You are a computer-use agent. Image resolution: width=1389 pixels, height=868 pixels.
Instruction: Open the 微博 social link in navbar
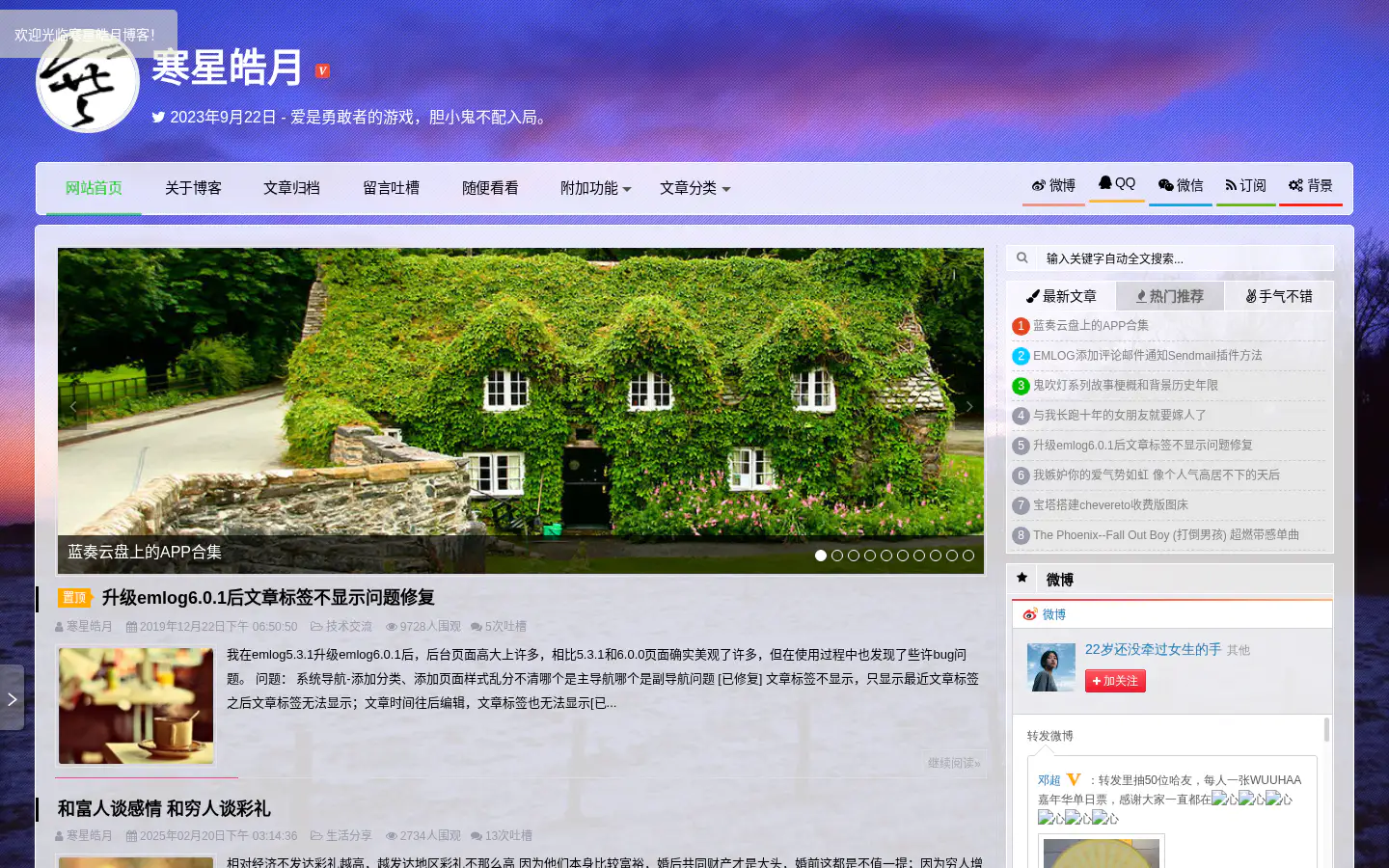[x=1053, y=186]
